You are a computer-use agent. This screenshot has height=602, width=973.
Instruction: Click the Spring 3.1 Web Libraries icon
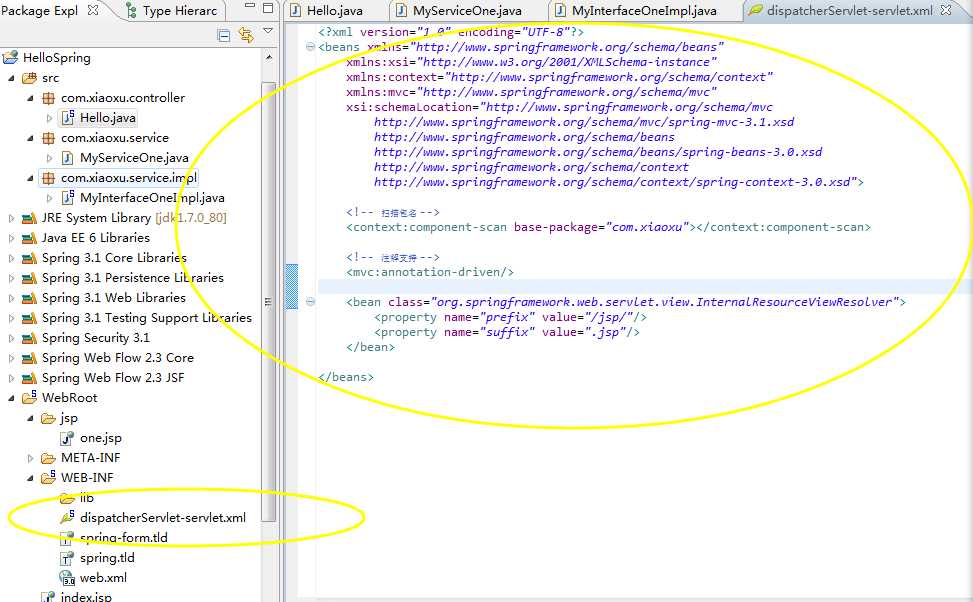click(29, 299)
